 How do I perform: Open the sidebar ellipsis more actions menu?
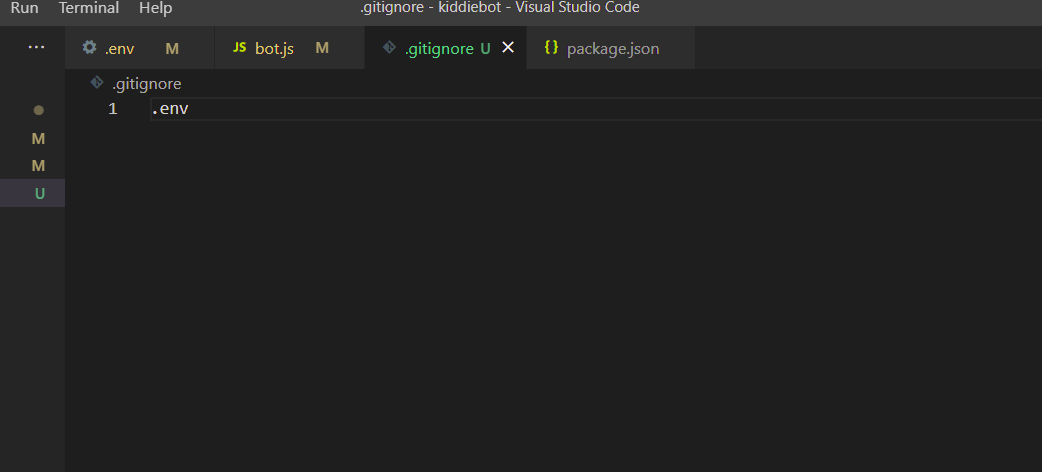pos(36,47)
